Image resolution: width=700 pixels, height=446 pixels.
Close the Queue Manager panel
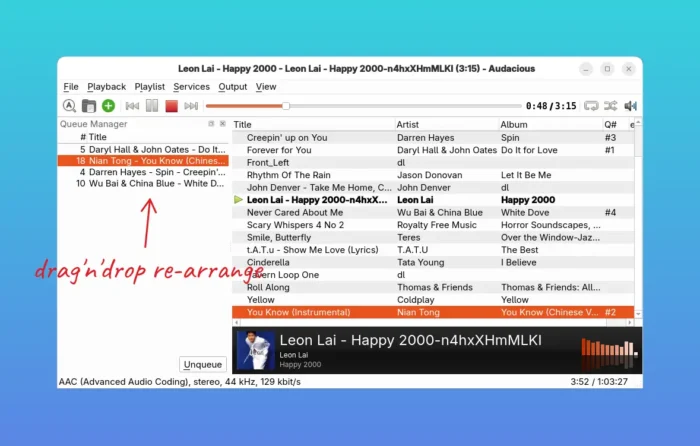pyautogui.click(x=223, y=124)
